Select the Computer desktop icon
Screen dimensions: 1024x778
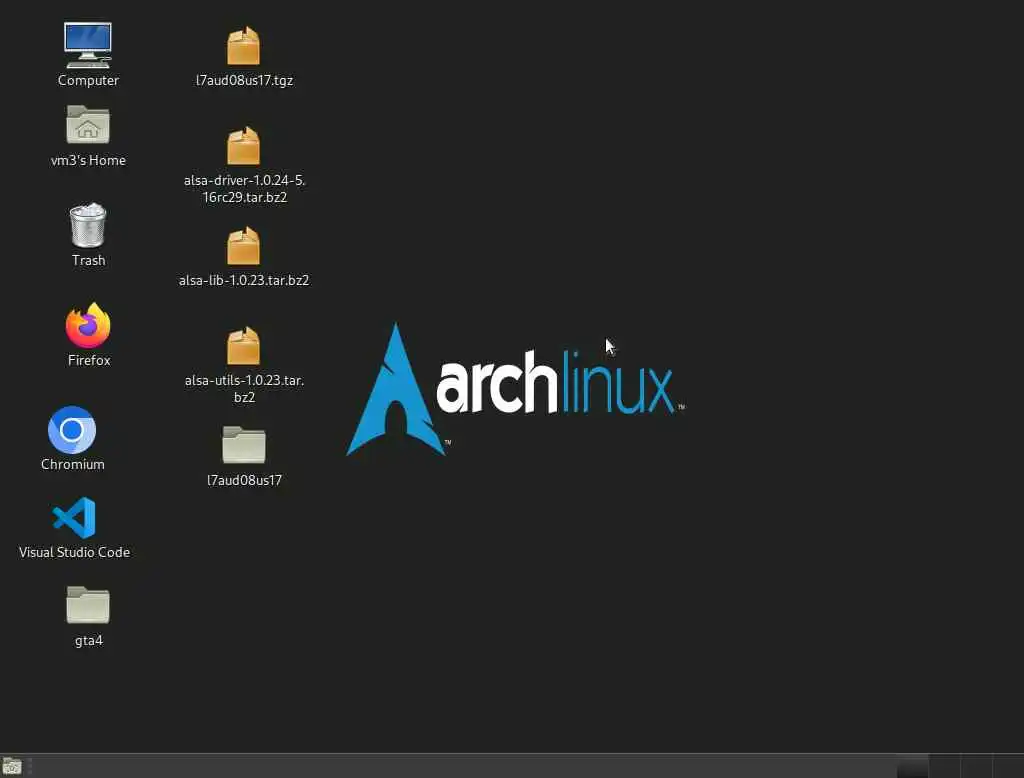click(x=88, y=45)
